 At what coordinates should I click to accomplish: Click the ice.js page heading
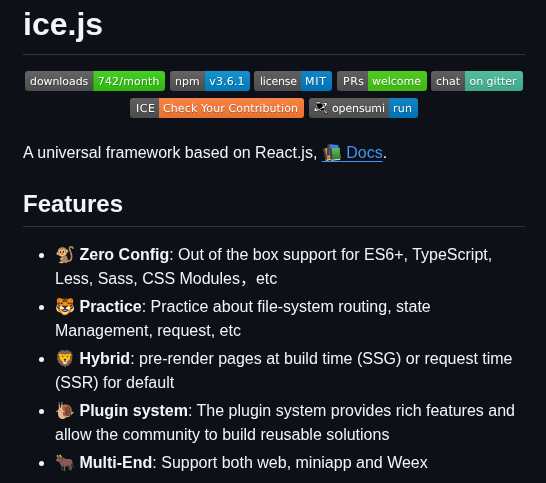coord(63,24)
